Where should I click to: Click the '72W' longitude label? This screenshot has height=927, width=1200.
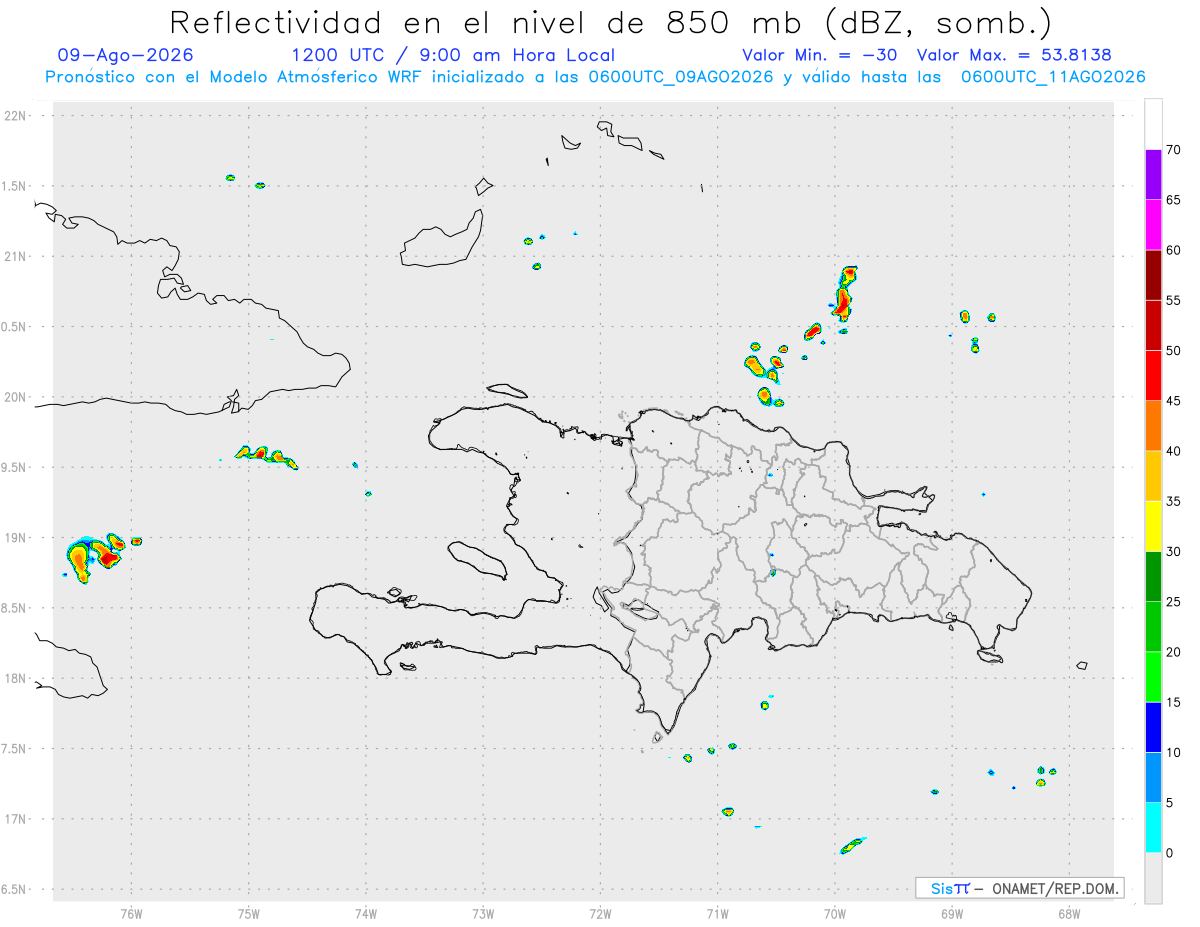tap(600, 913)
